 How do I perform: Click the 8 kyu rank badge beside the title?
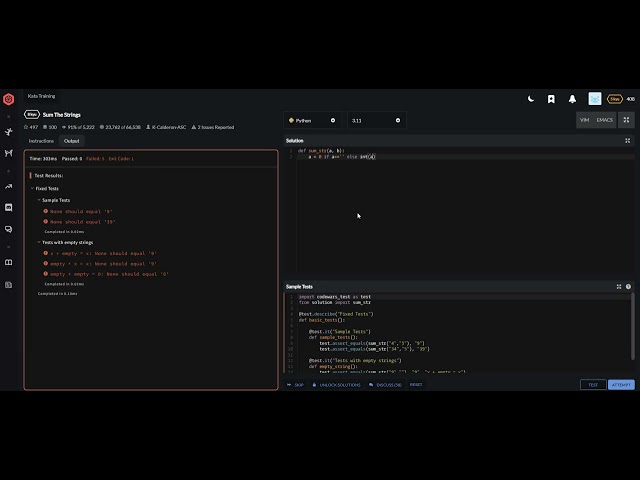coord(32,115)
